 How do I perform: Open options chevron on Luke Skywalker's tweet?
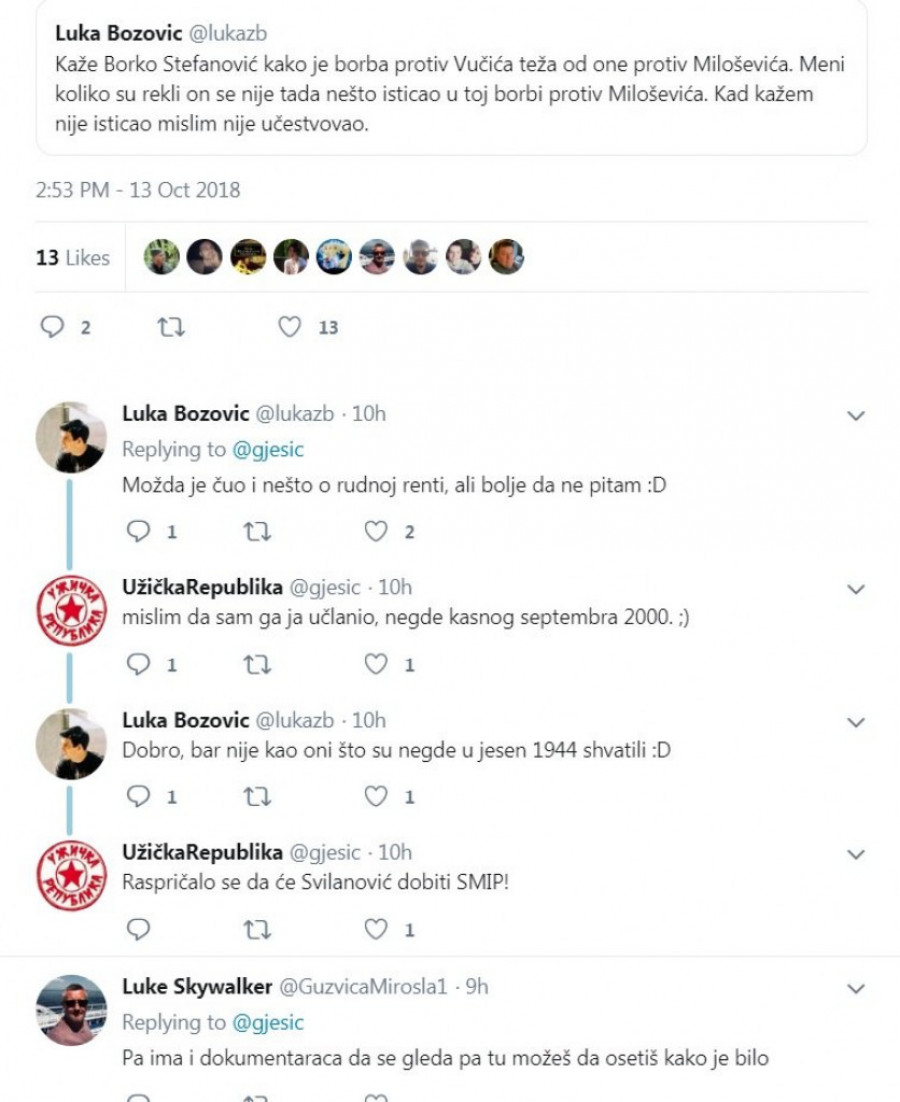pos(855,989)
